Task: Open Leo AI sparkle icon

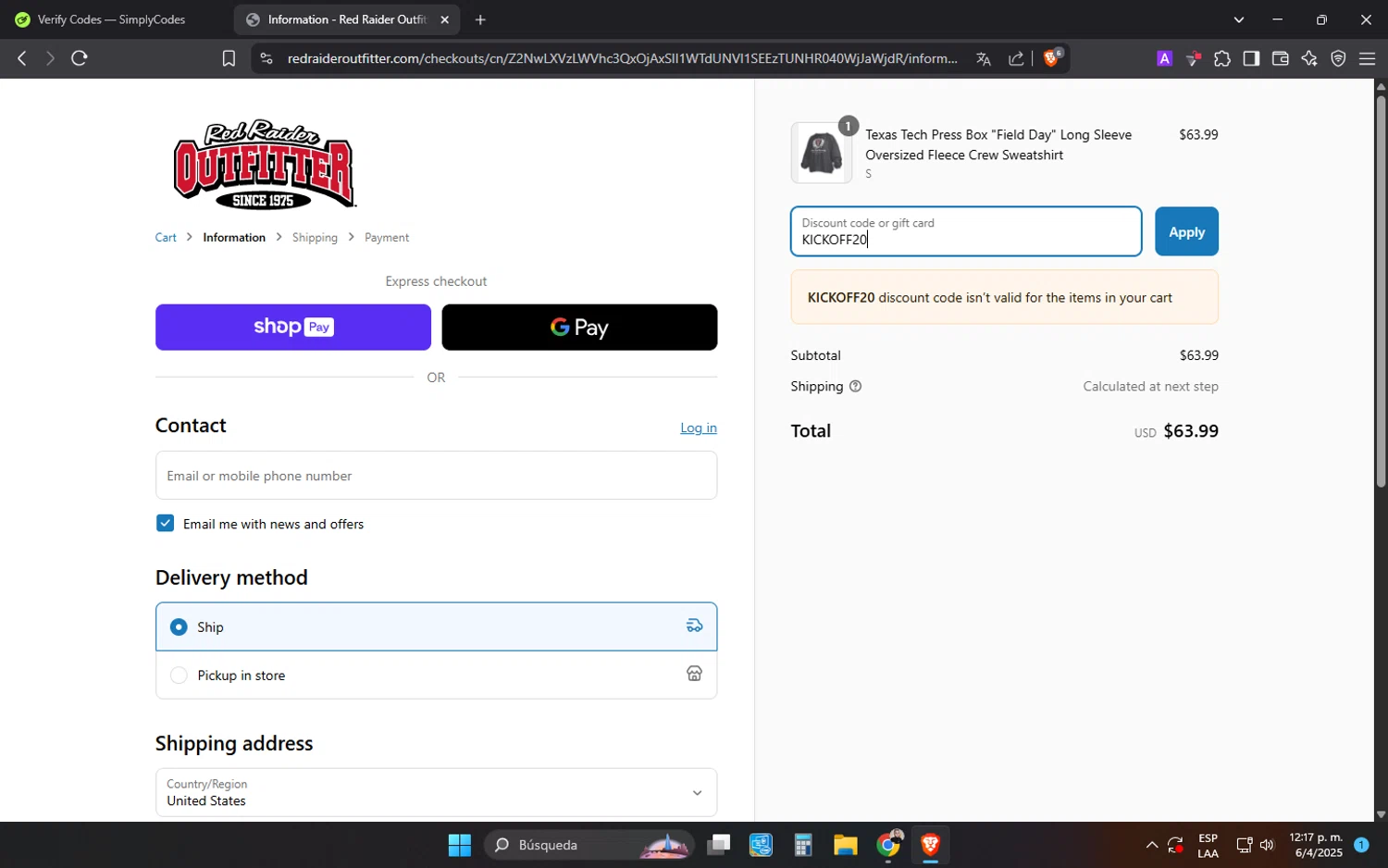Action: tap(1309, 58)
